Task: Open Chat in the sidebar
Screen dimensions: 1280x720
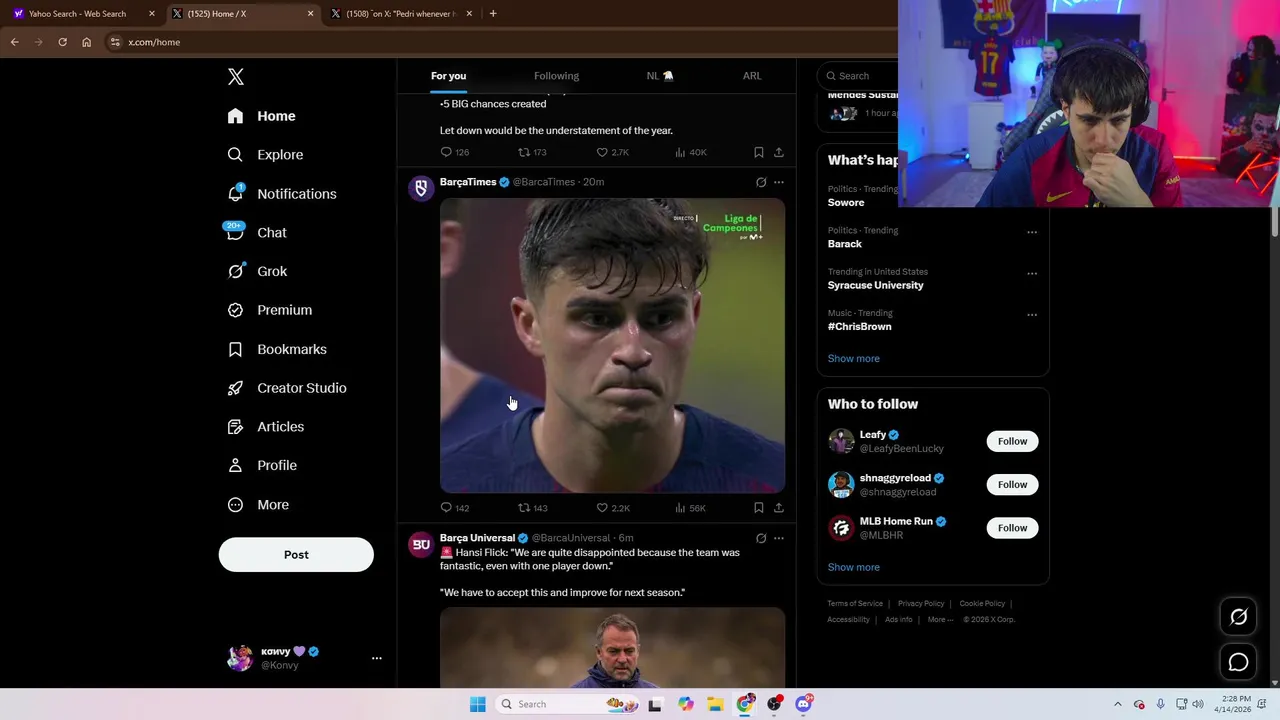Action: pos(256,232)
